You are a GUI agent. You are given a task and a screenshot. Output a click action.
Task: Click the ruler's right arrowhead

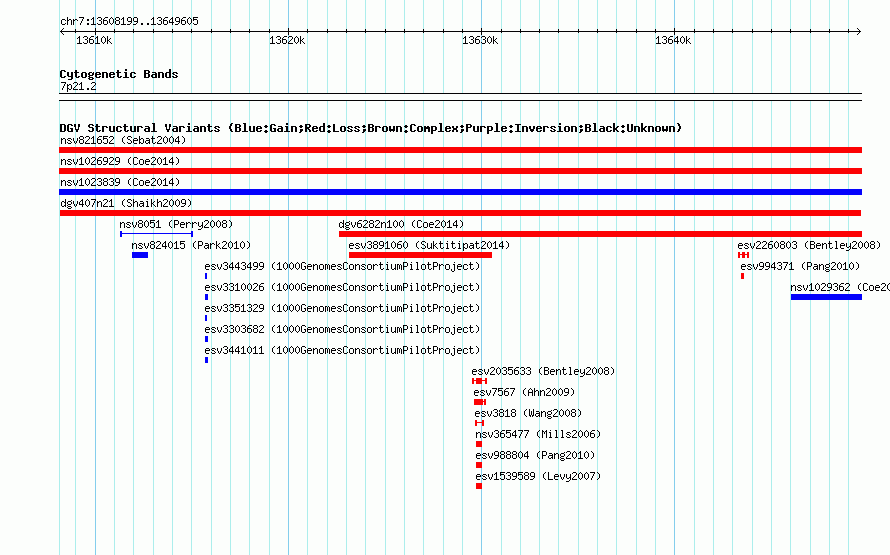pos(859,31)
